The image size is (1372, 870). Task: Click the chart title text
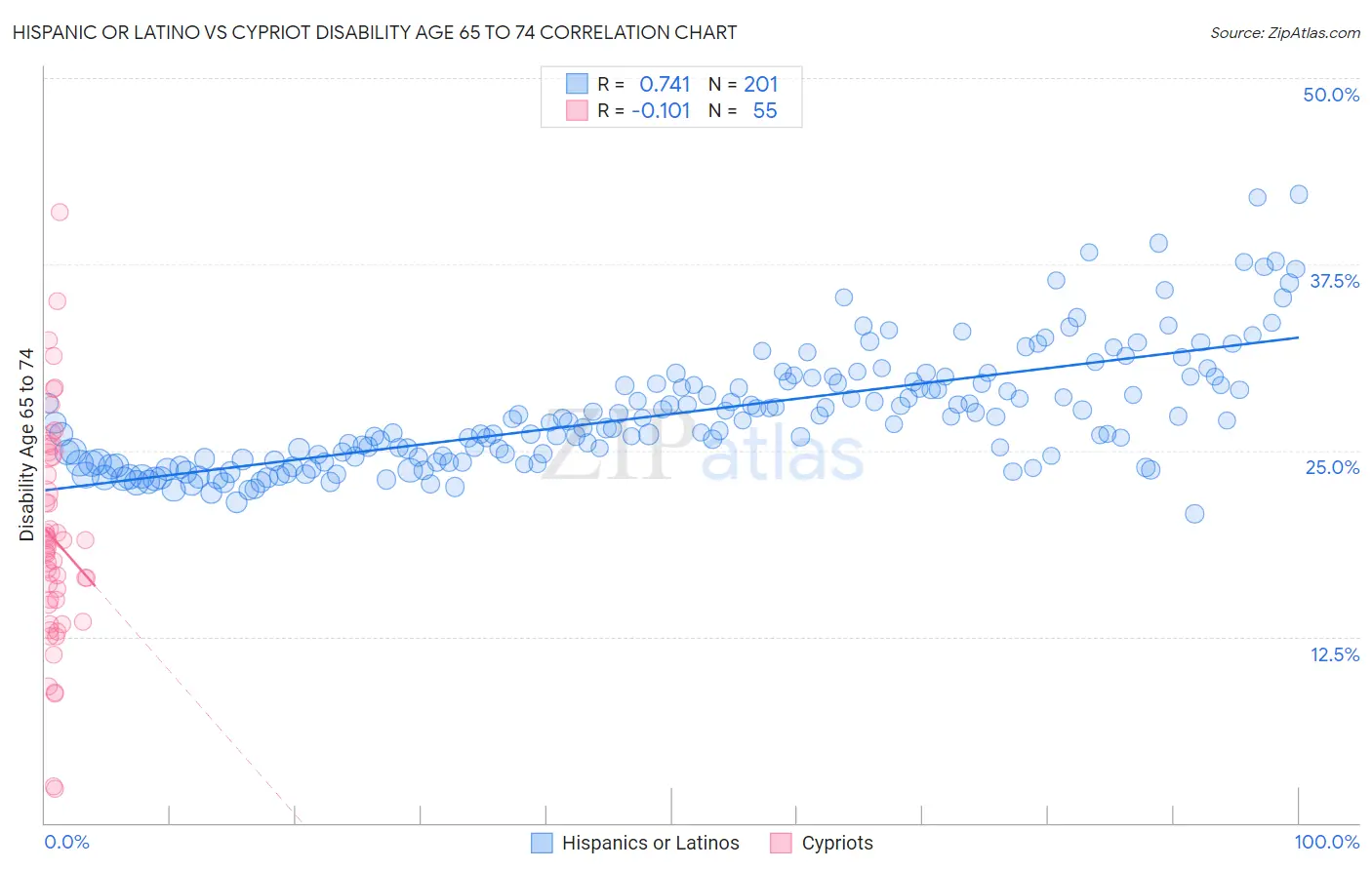point(374,32)
